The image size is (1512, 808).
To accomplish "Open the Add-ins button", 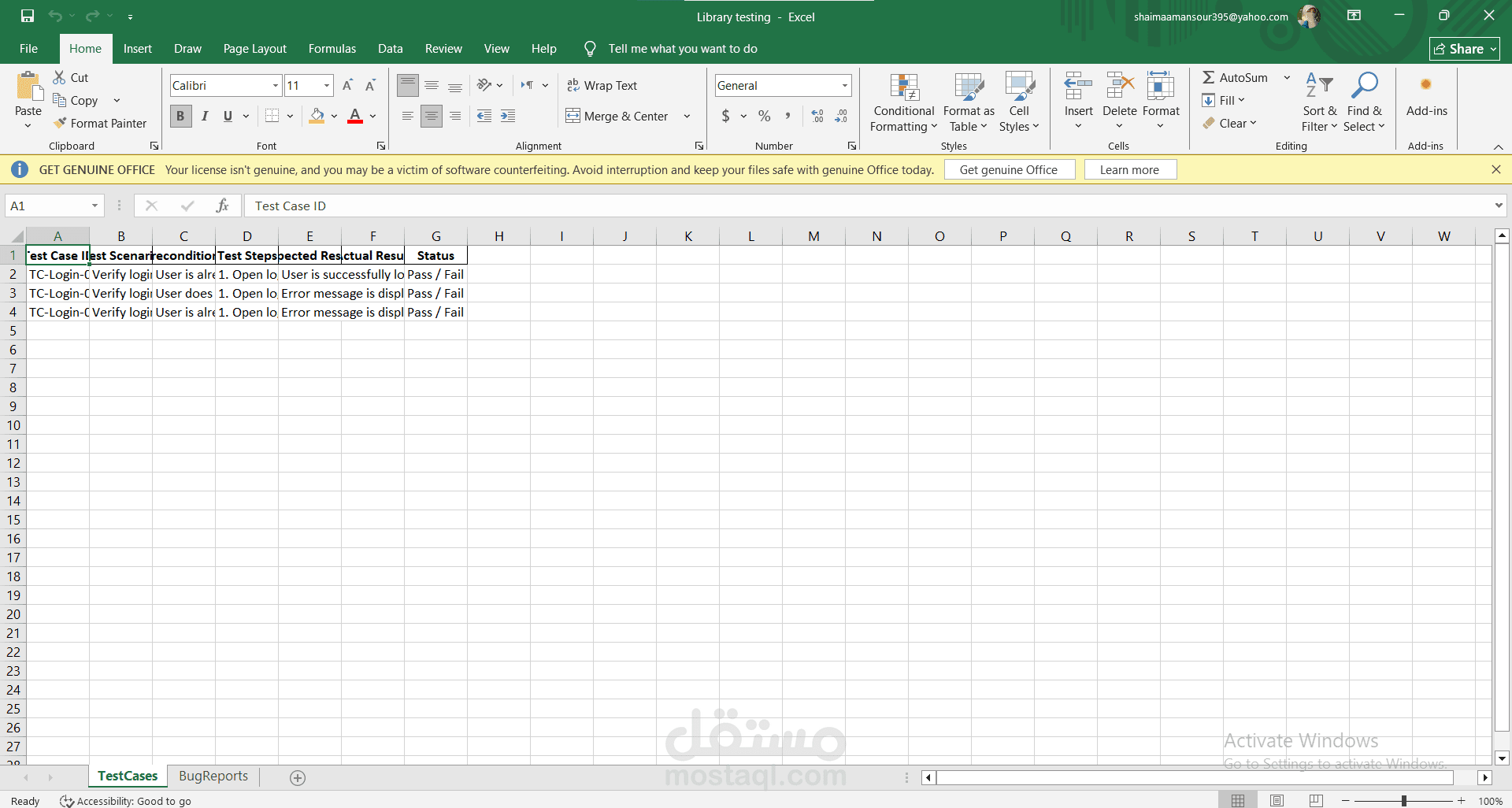I will (1426, 96).
